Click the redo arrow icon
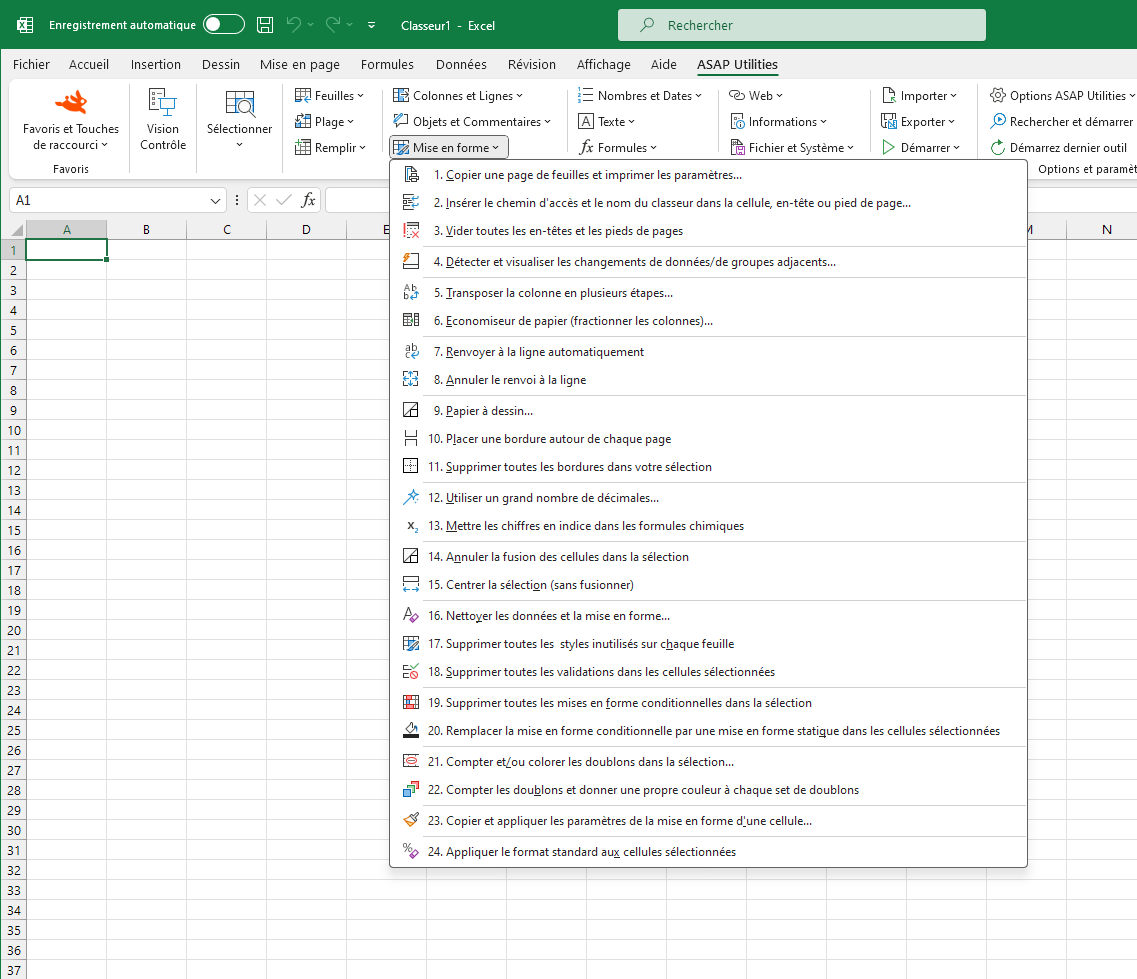This screenshot has height=979, width=1137. (333, 25)
